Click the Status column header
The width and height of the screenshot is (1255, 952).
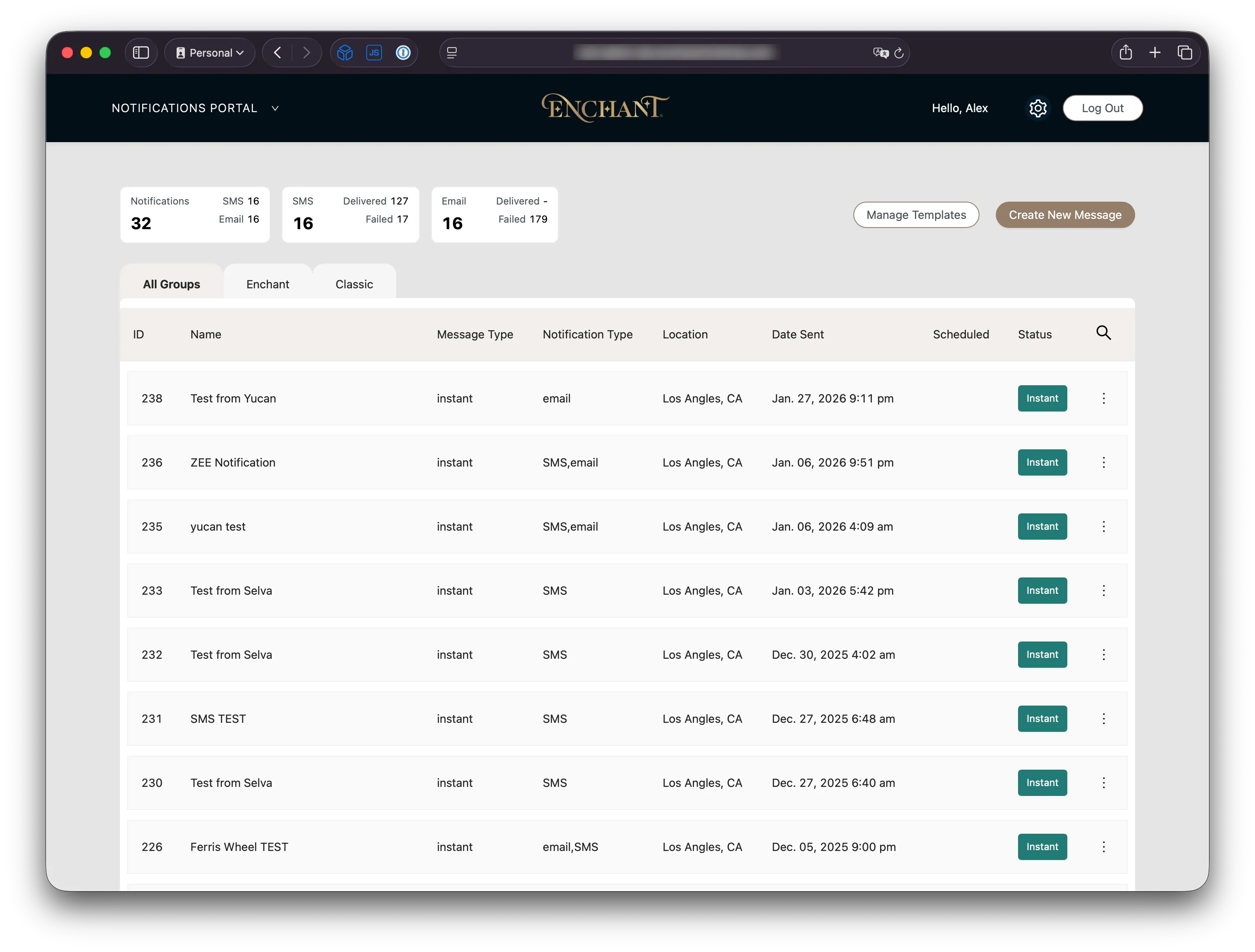click(x=1034, y=335)
